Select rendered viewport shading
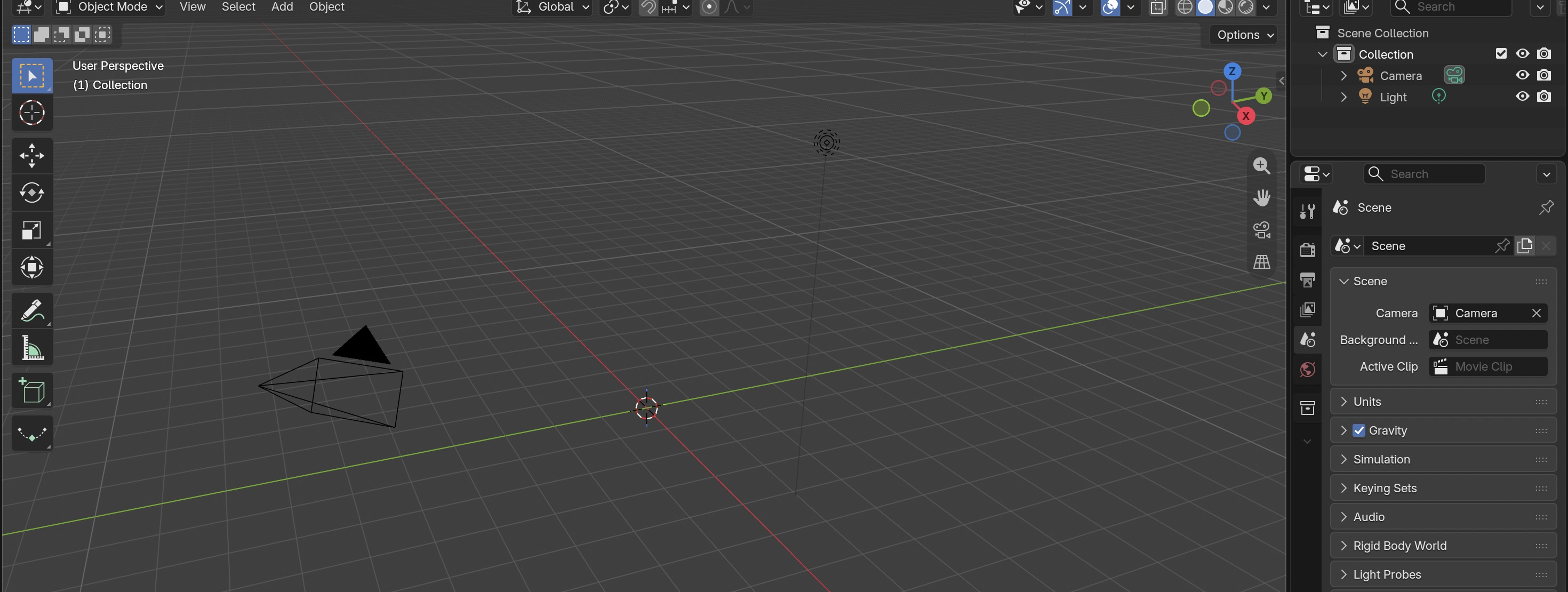 click(x=1246, y=7)
